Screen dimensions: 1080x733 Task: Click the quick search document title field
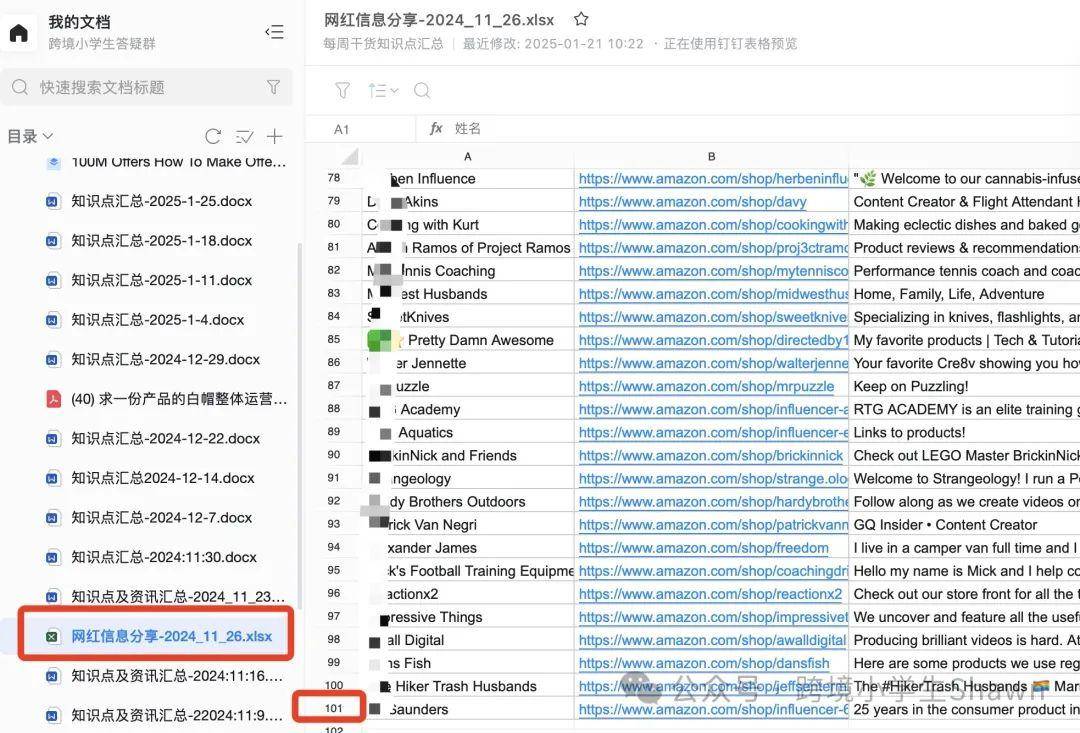point(147,87)
